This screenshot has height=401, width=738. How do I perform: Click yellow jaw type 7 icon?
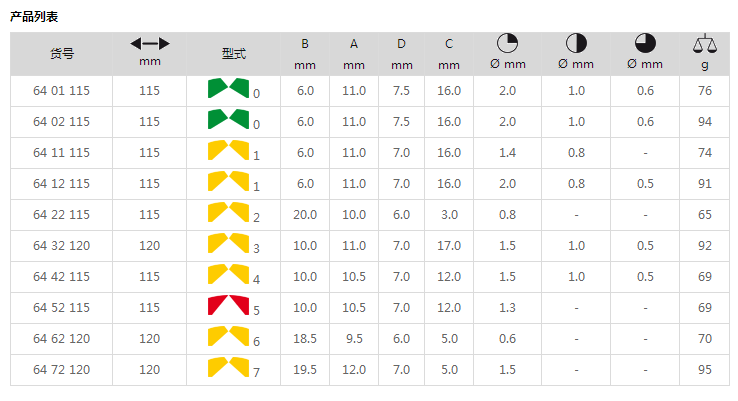point(228,367)
